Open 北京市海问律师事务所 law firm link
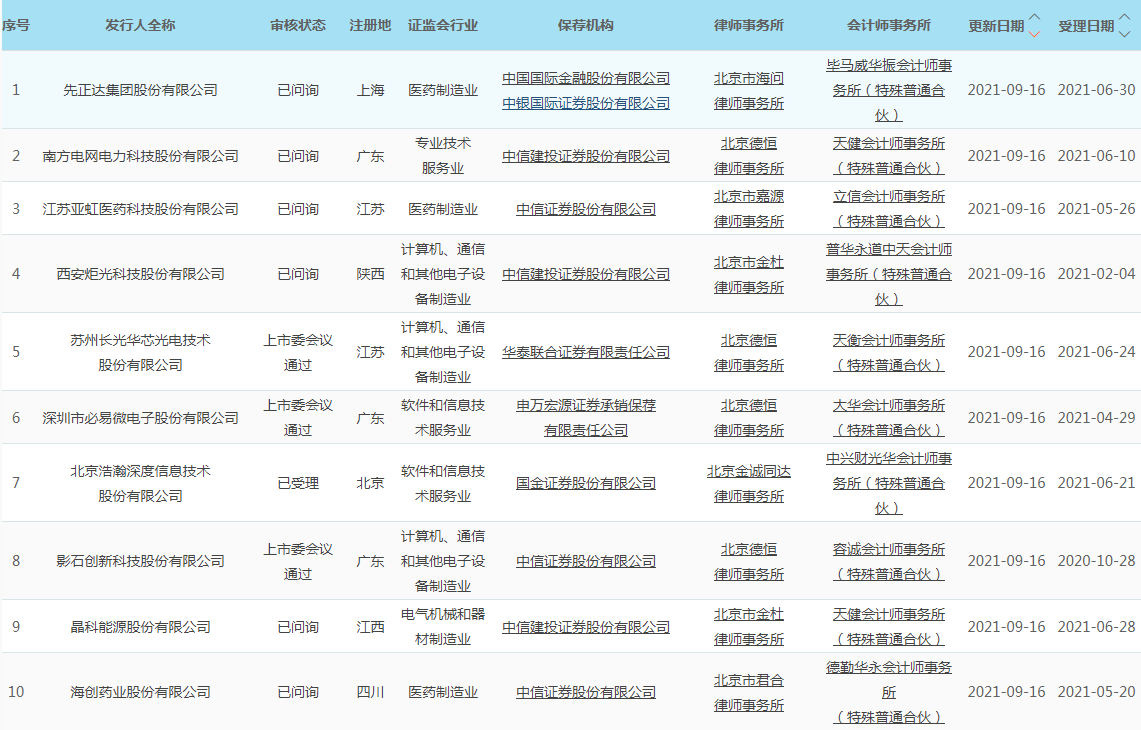The width and height of the screenshot is (1141, 730). (x=749, y=90)
